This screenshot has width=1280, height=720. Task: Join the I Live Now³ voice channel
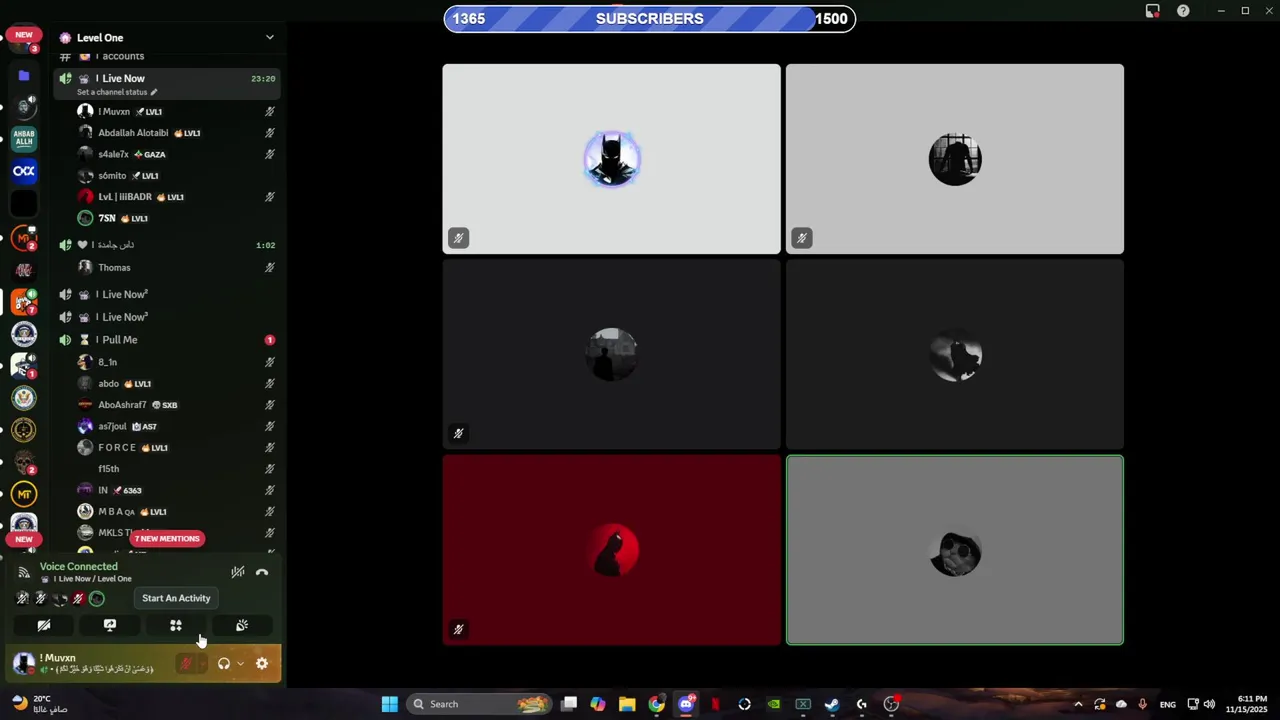(166, 317)
